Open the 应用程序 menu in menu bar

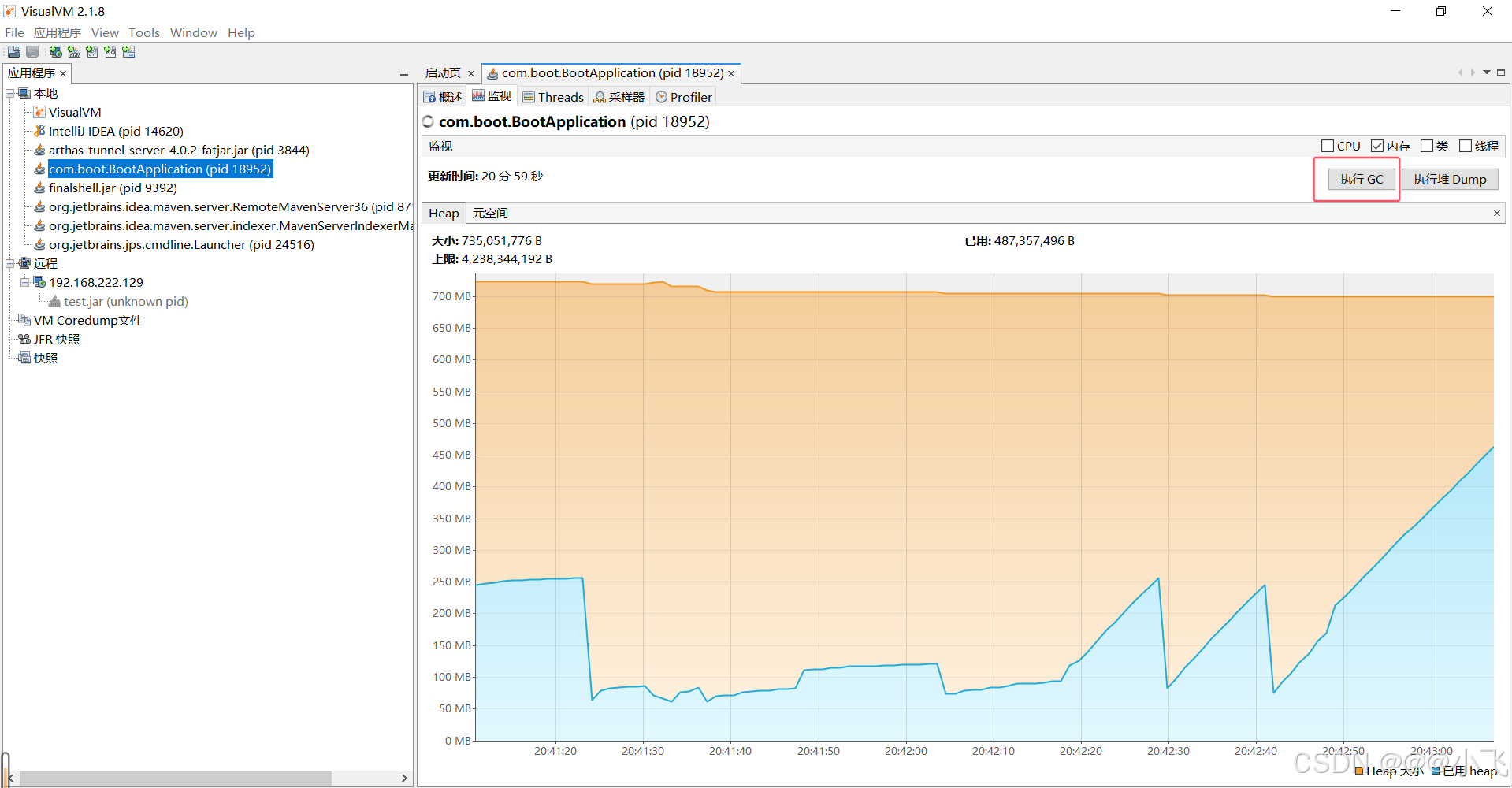click(x=58, y=32)
